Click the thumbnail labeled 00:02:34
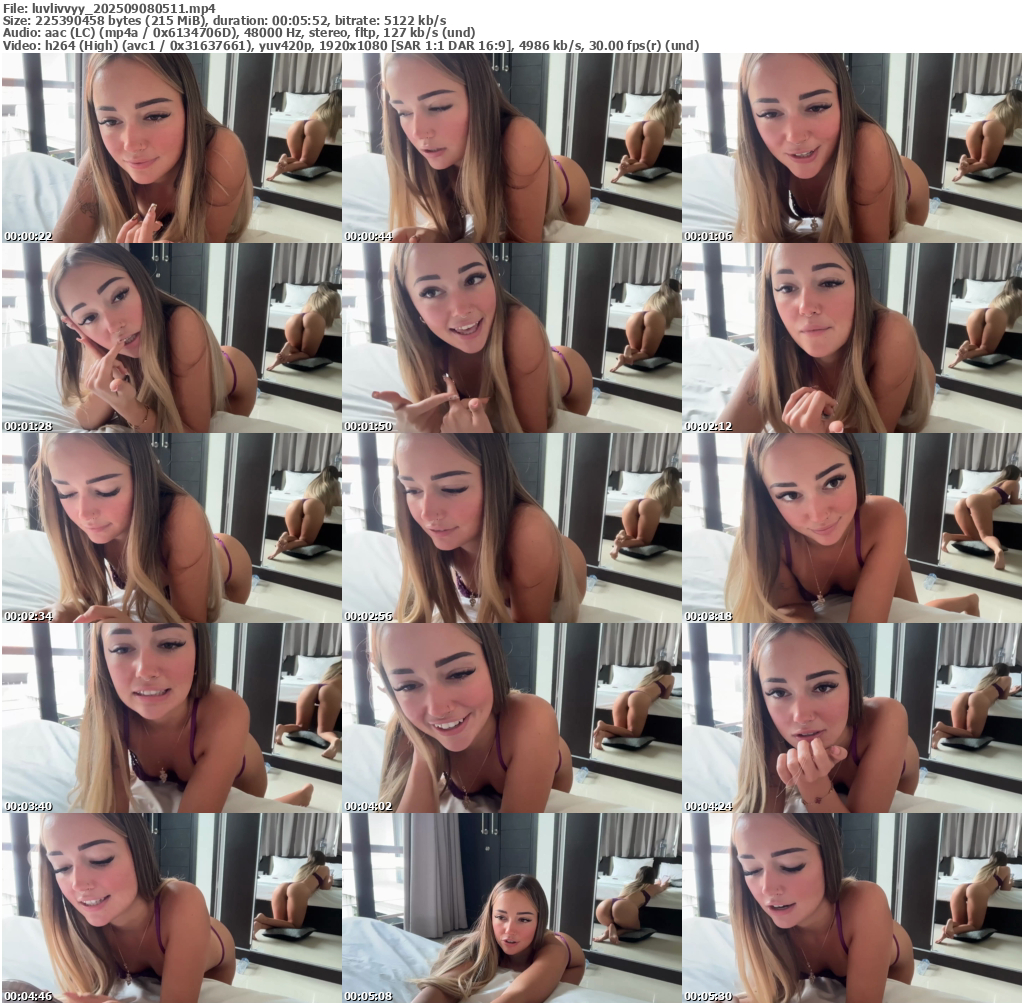1024x1003 pixels. [171, 528]
